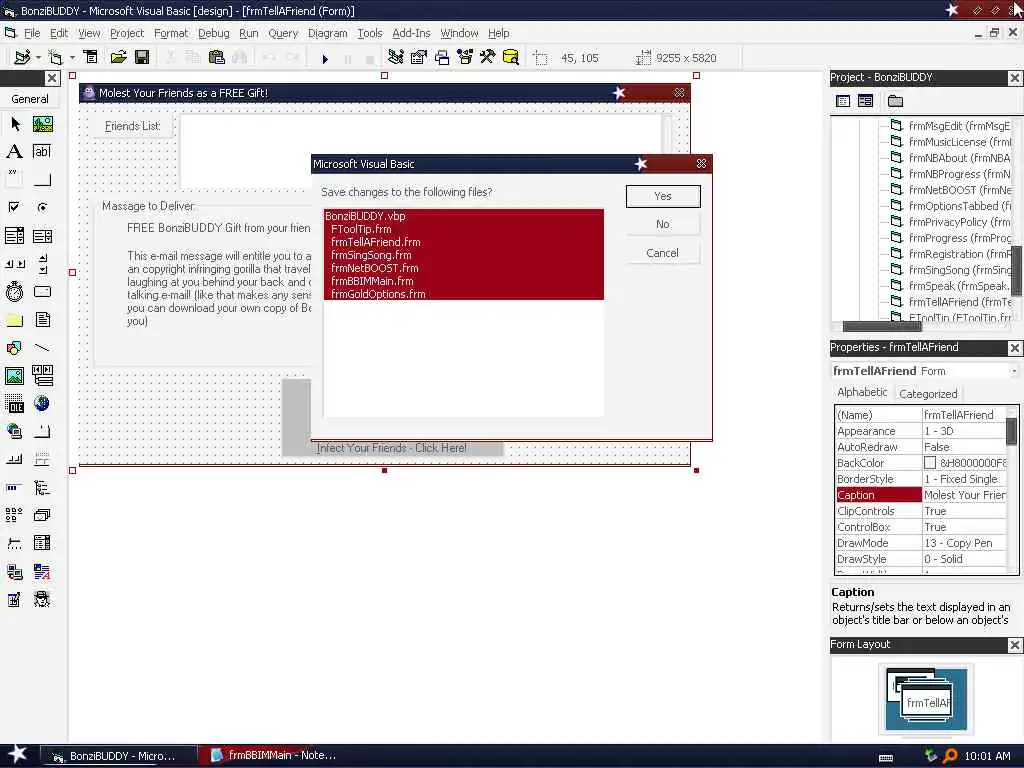Viewport: 1024px width, 768px height.
Task: Open the Data View Window toolbar icon
Action: (511, 57)
